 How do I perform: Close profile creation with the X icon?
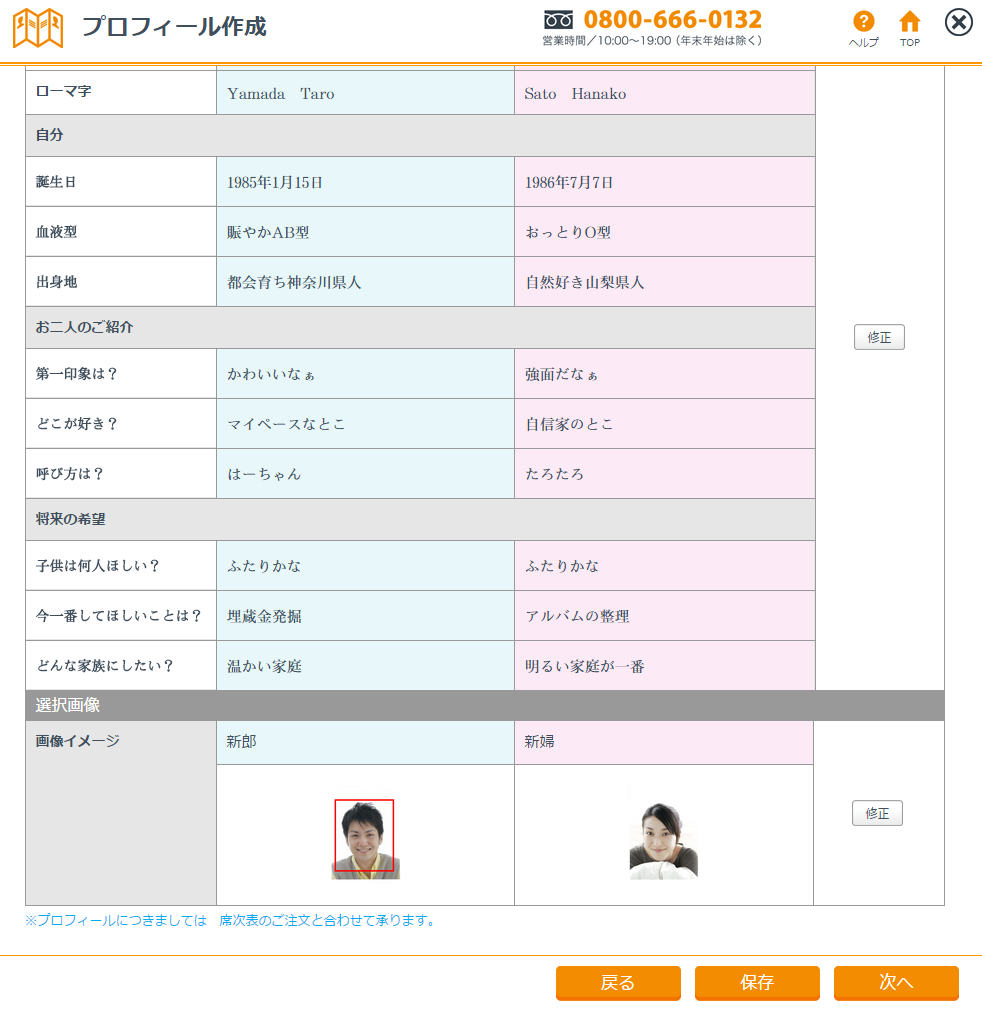(x=958, y=22)
